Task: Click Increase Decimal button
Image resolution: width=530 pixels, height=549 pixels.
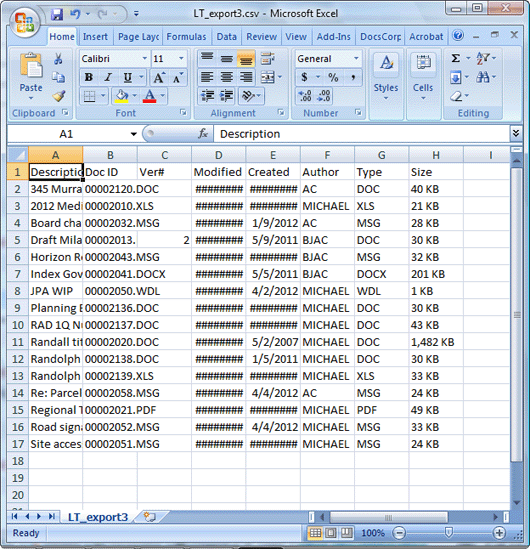Action: pyautogui.click(x=305, y=96)
